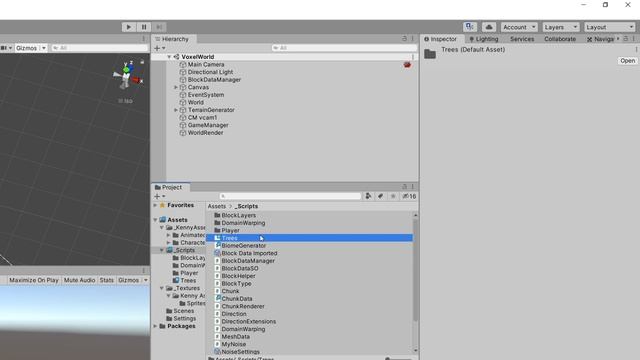
Task: Click the scene orientation gizmo
Action: point(127,78)
